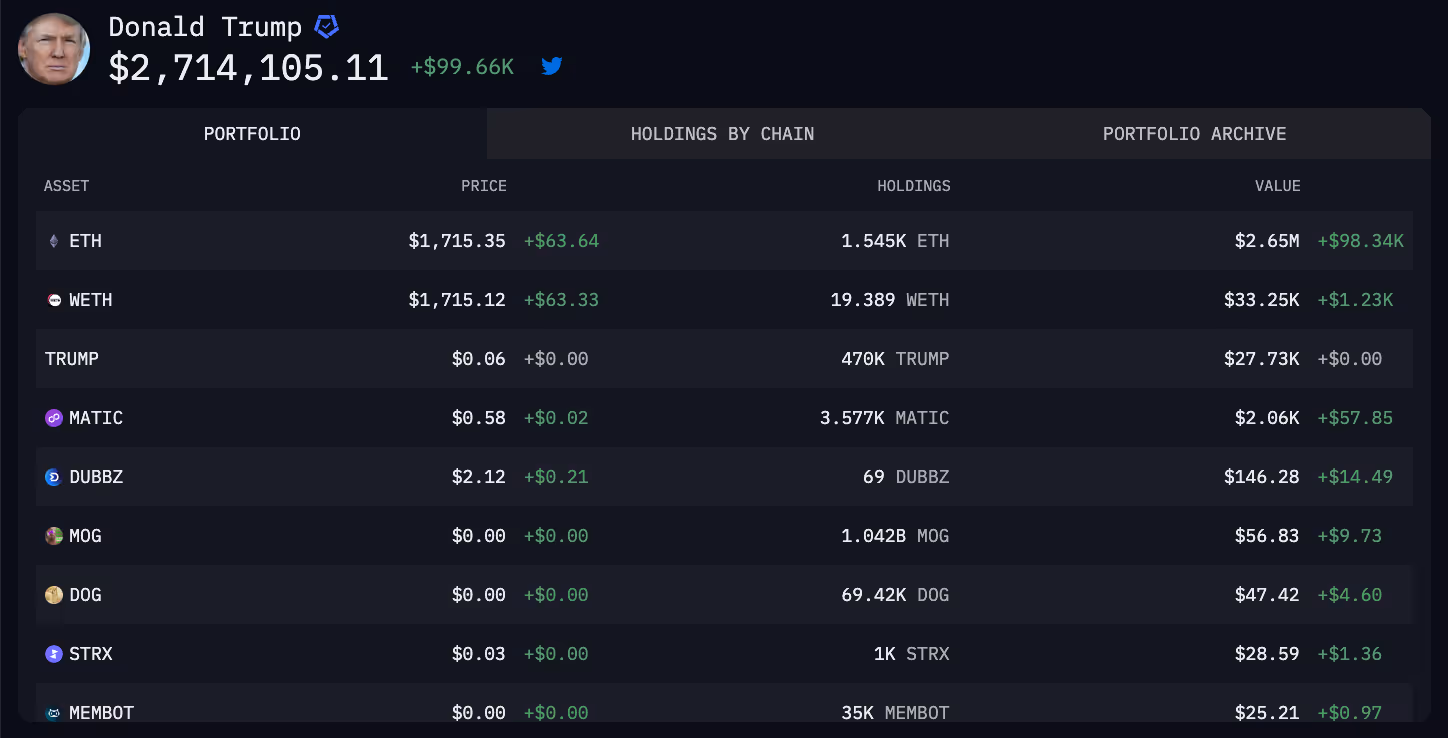
Task: Click ETH price change +$63.64
Action: pos(561,241)
